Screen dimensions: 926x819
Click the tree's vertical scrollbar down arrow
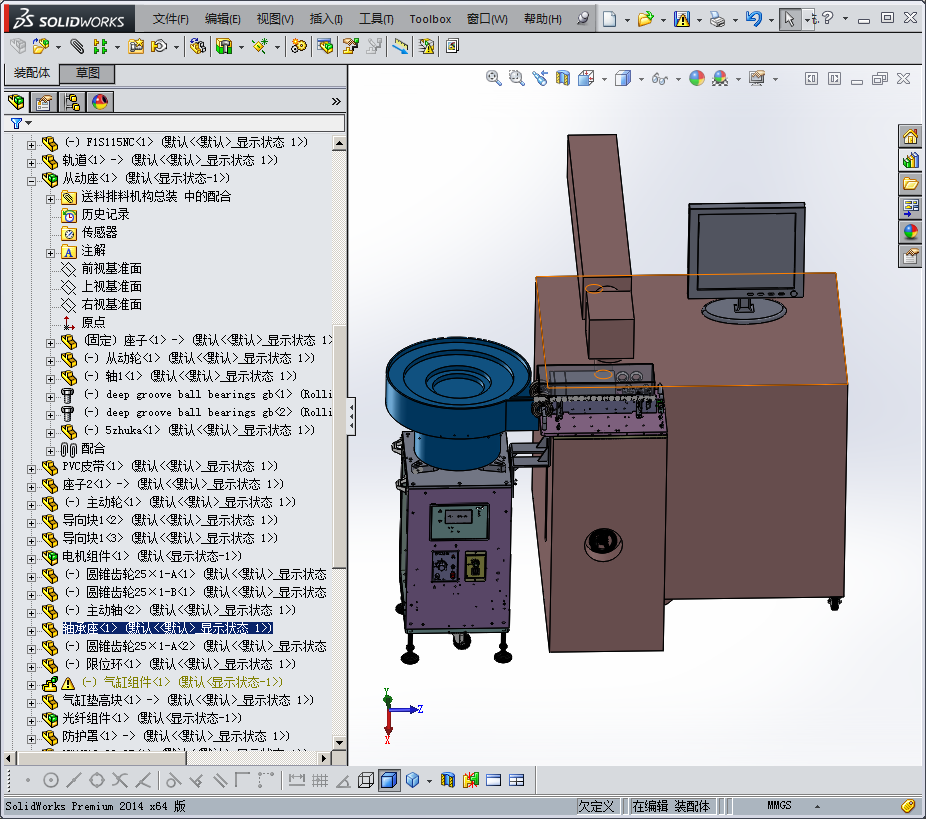pyautogui.click(x=339, y=743)
